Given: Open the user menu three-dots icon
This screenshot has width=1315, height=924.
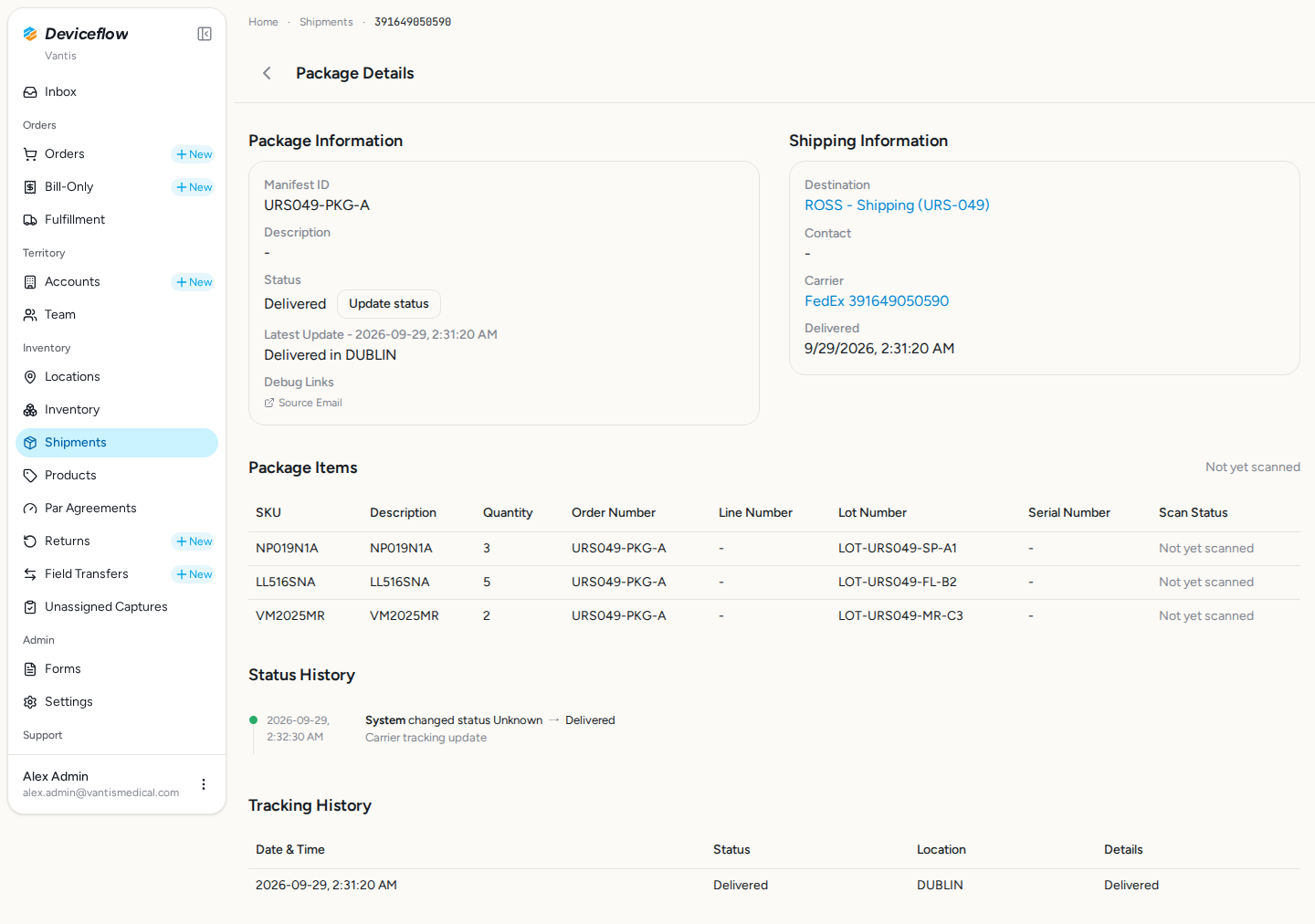Looking at the screenshot, I should coord(204,784).
